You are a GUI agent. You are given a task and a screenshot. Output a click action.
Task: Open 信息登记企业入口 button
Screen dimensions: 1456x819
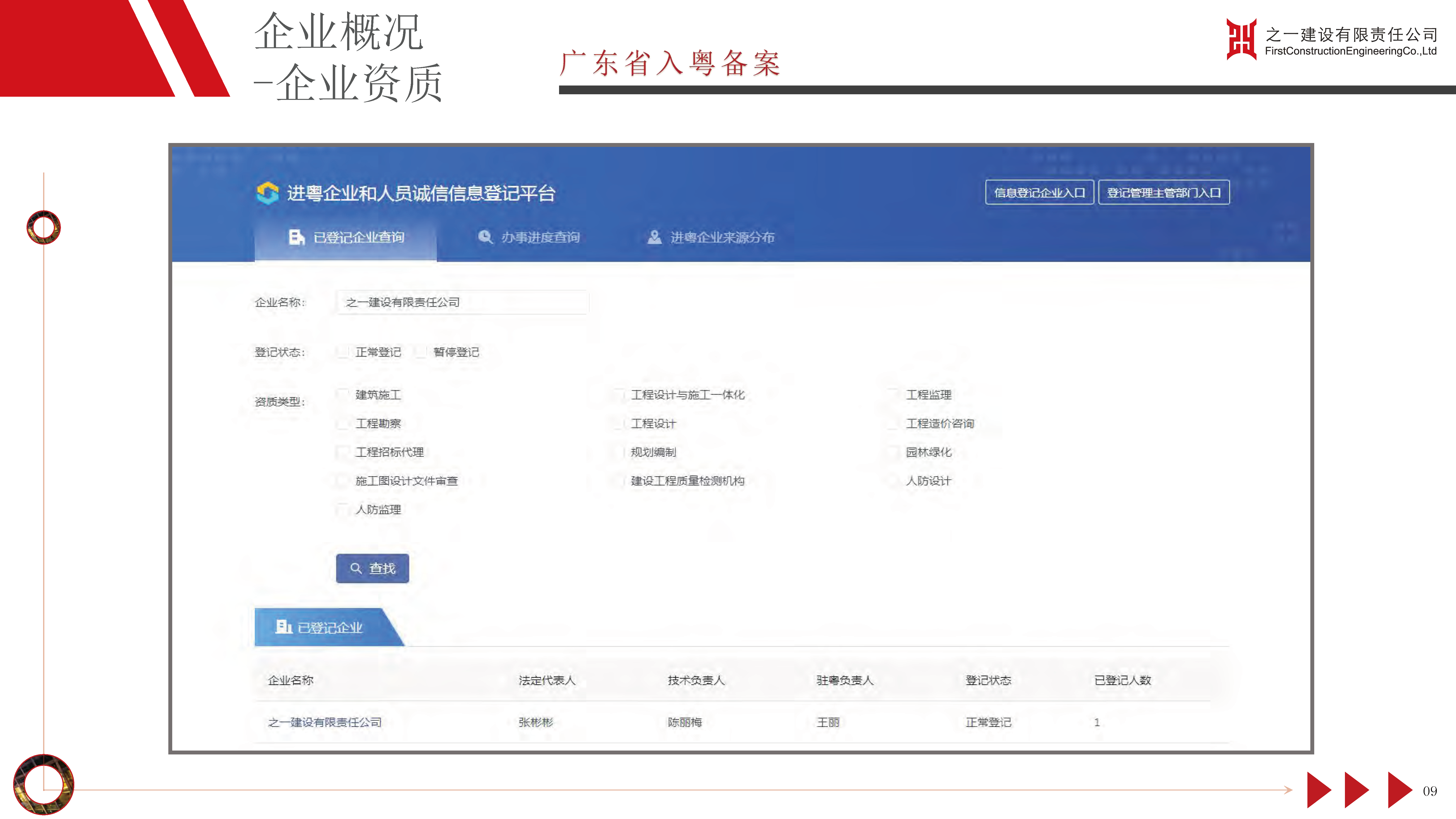pyautogui.click(x=1039, y=192)
